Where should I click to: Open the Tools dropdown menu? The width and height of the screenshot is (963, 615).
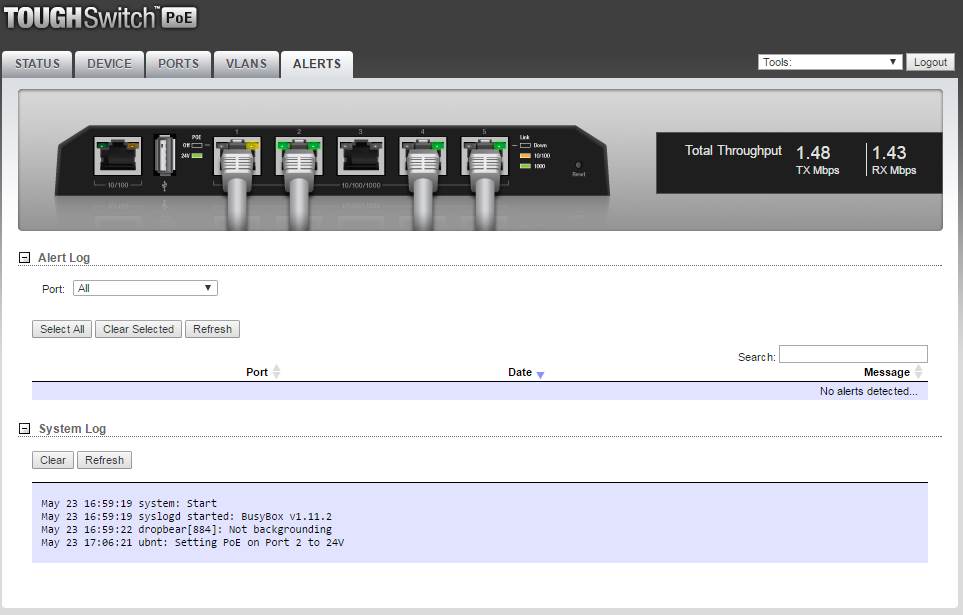[x=830, y=62]
